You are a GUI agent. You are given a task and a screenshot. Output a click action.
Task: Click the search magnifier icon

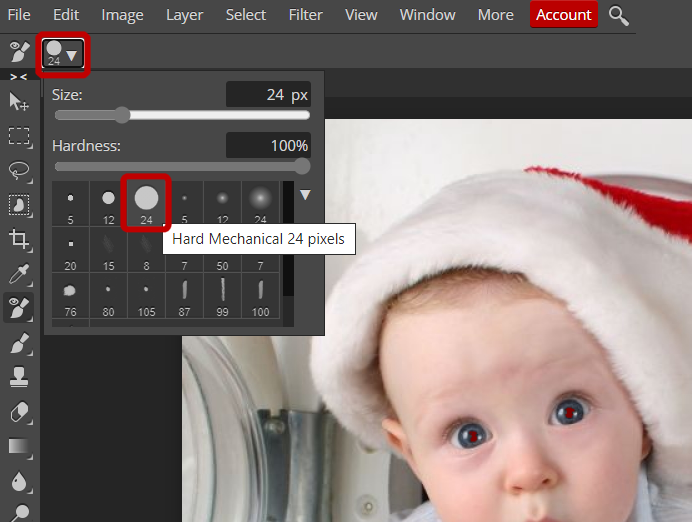(618, 15)
